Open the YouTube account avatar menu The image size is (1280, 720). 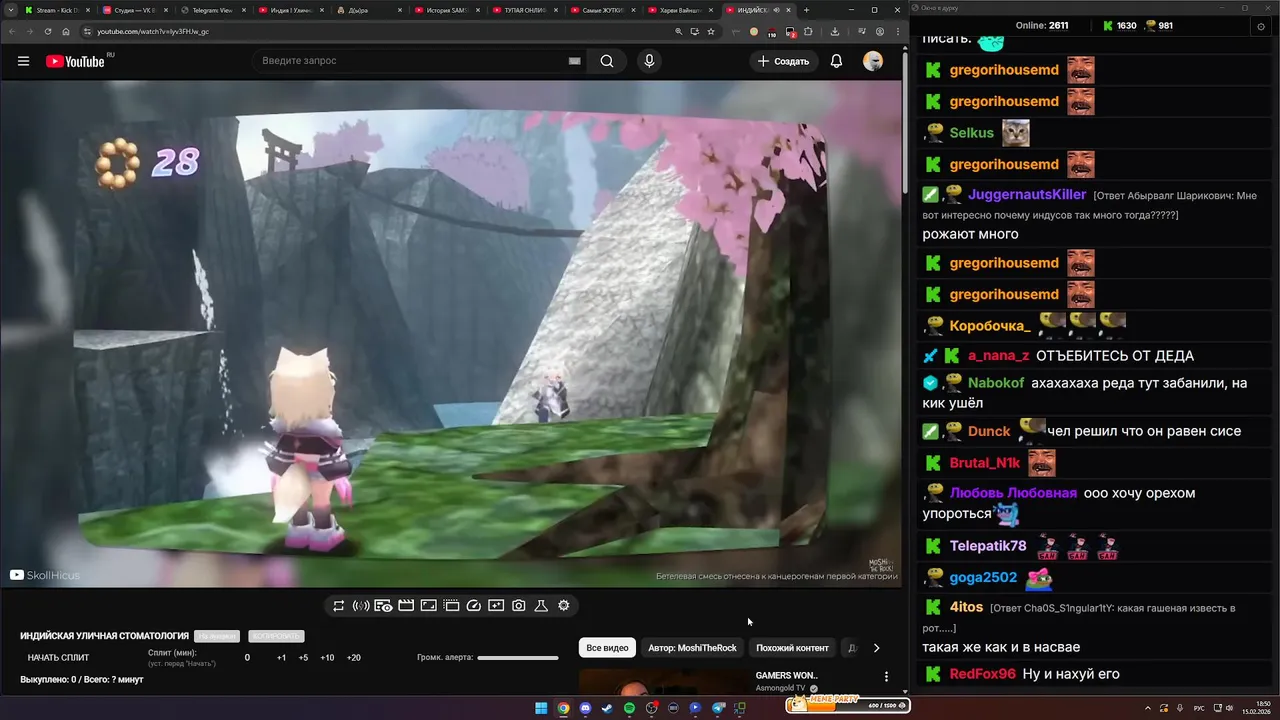point(873,61)
